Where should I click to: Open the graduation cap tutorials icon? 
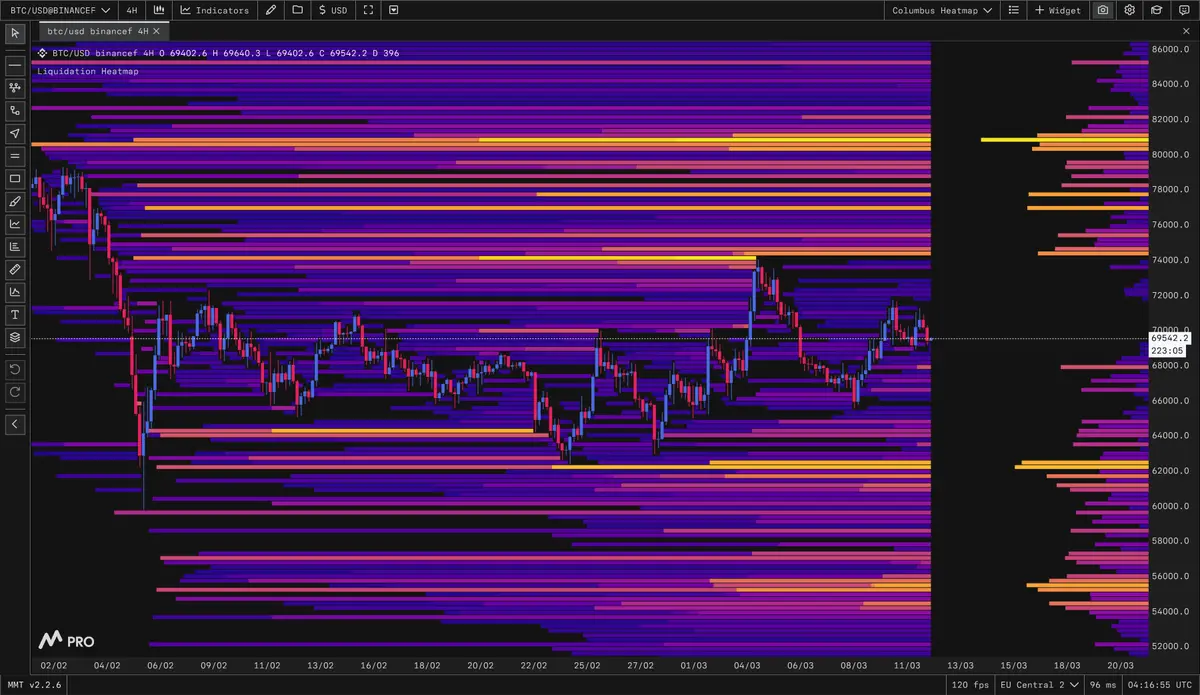[1156, 10]
